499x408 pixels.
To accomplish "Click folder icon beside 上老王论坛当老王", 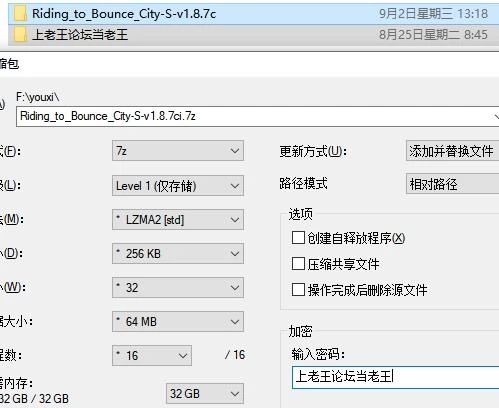I will pyautogui.click(x=20, y=35).
